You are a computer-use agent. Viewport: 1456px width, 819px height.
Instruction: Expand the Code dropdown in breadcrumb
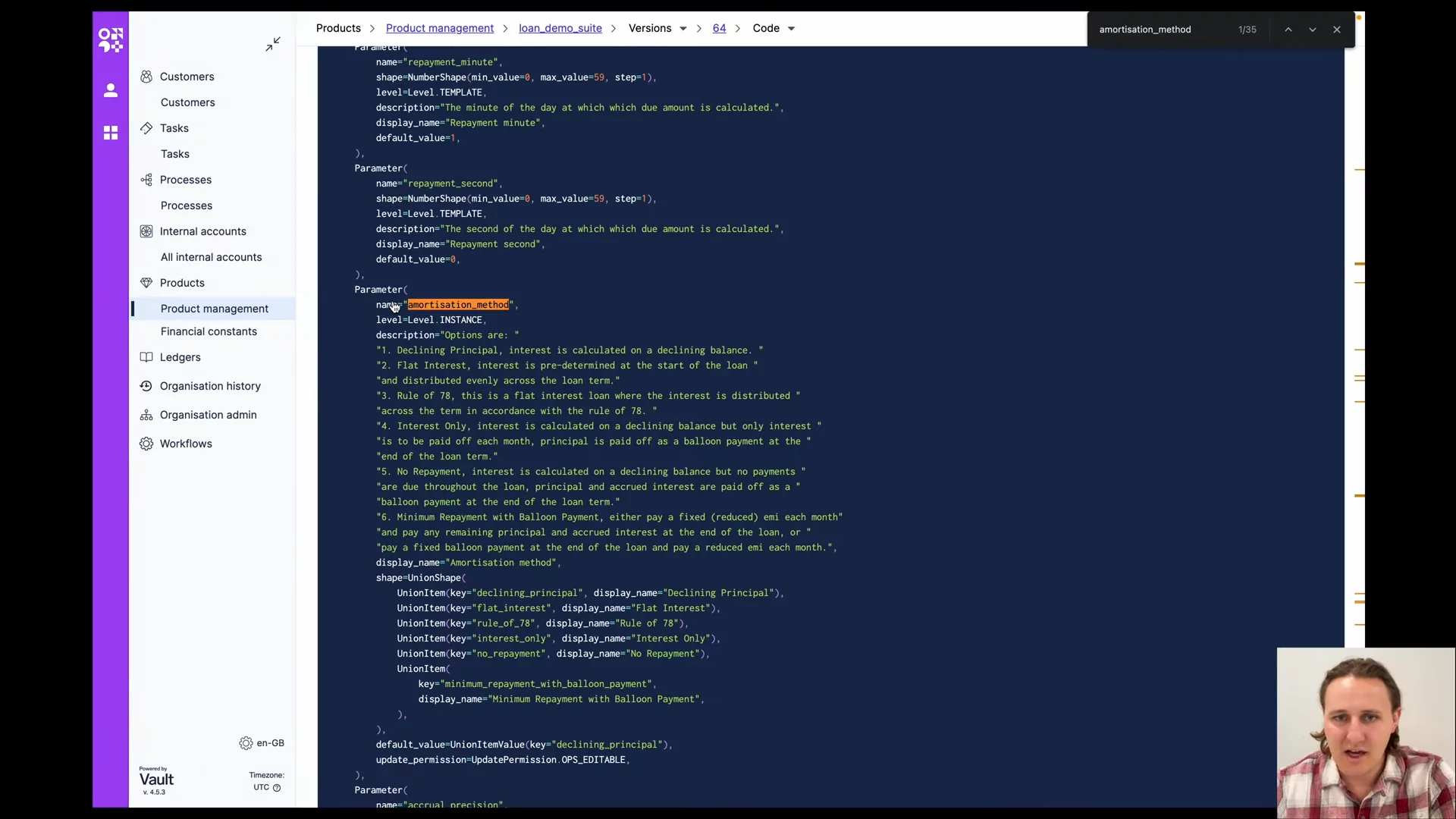791,29
